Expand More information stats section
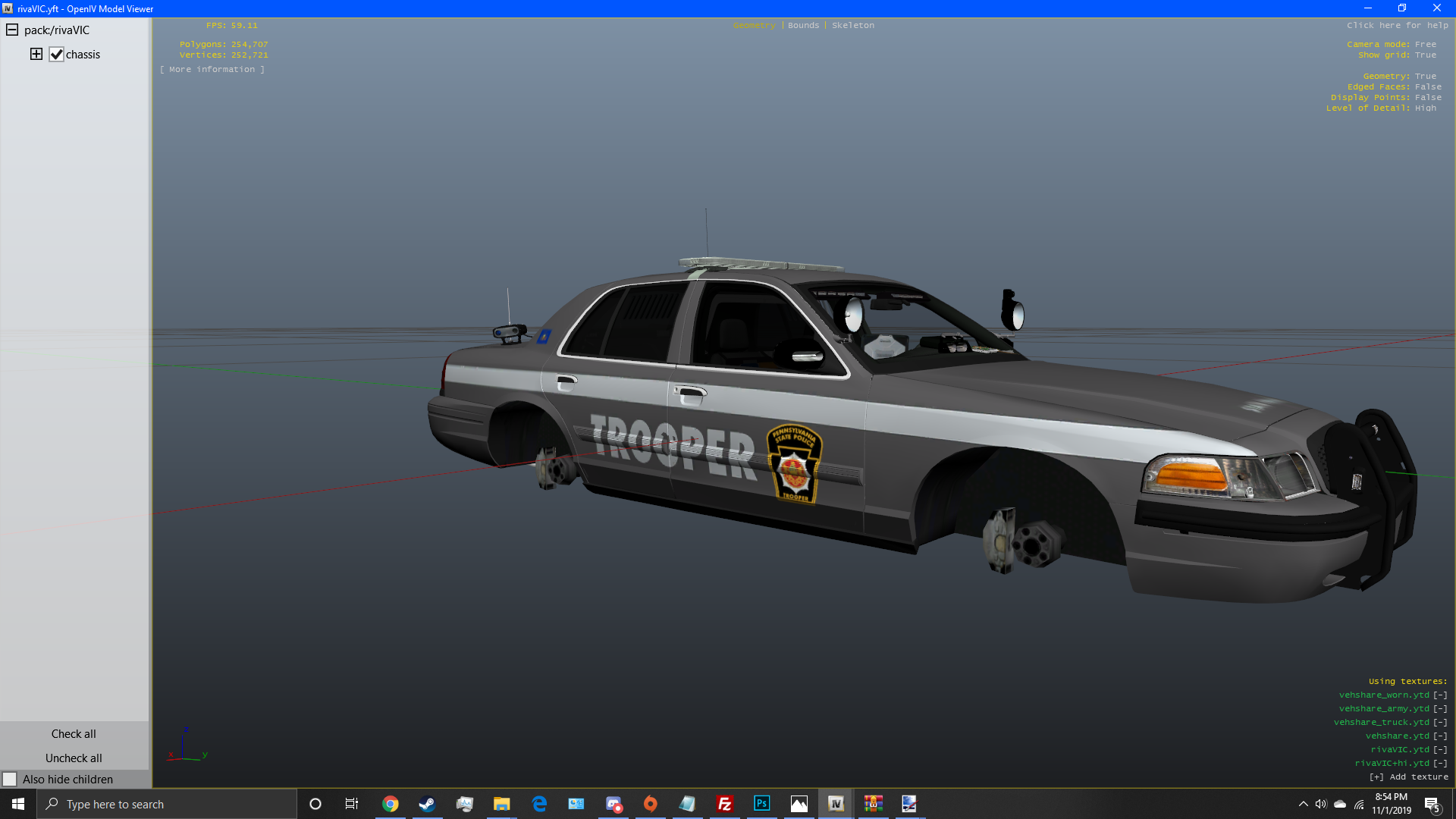 (212, 69)
